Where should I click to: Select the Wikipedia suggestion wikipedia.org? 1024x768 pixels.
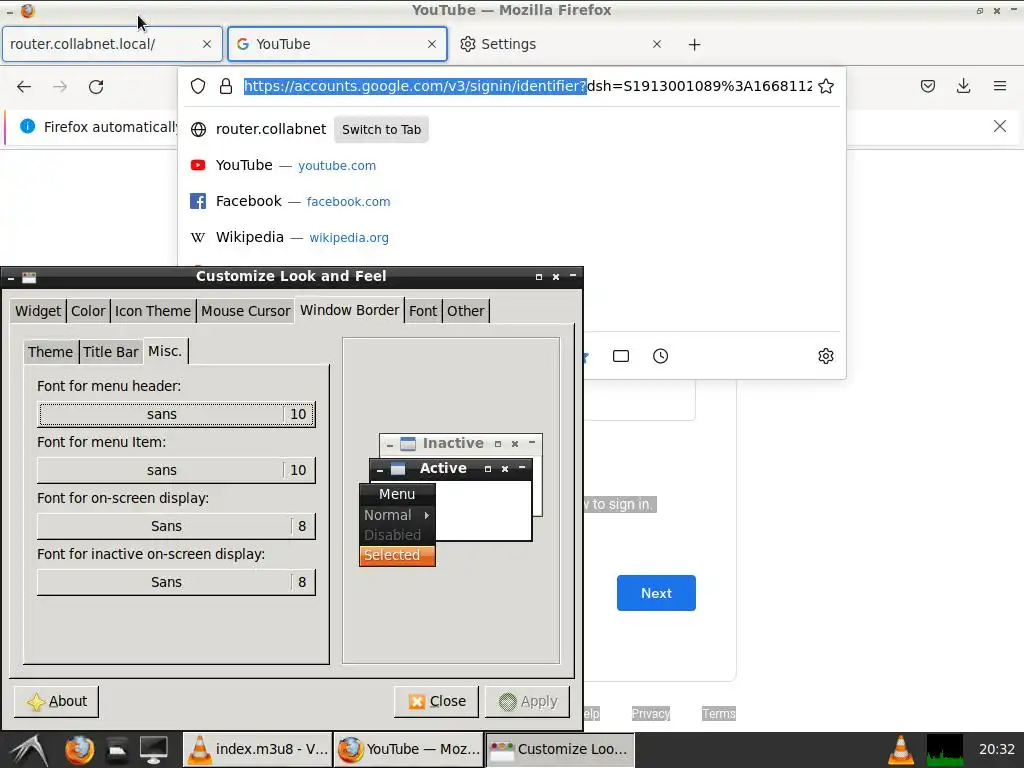click(512, 237)
